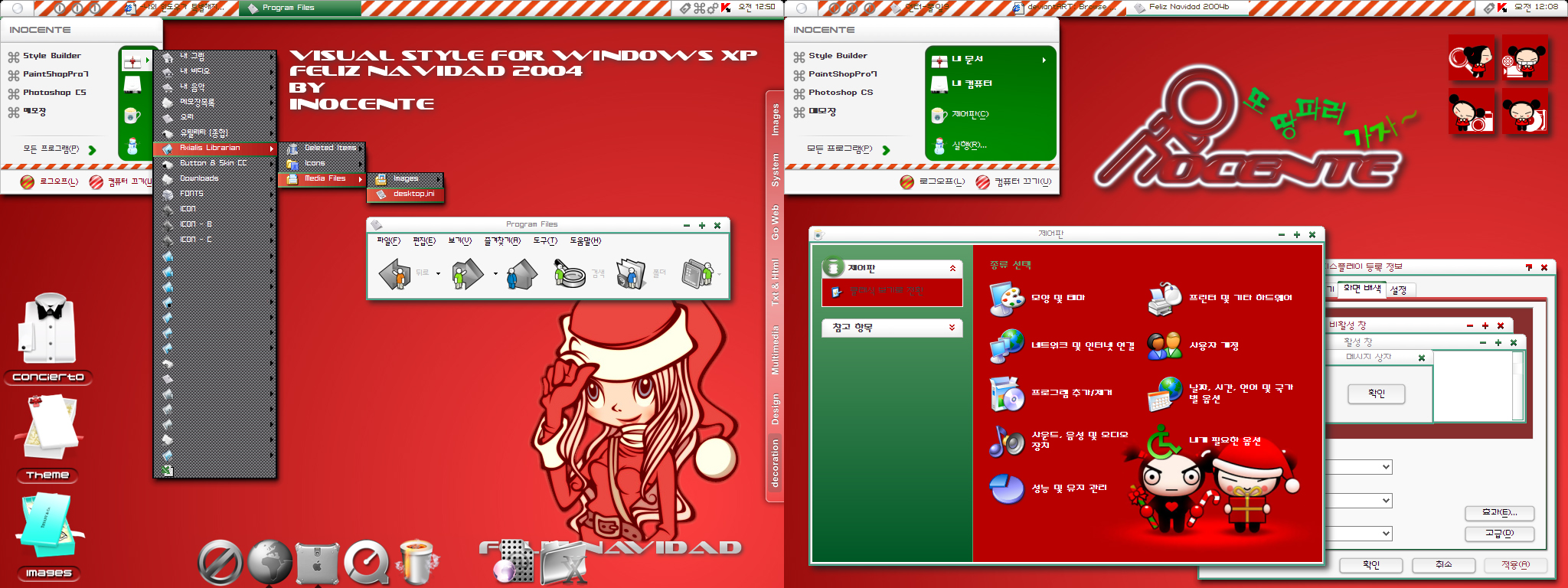Open the Views icon dropdown arrow
This screenshot has width=1568, height=588.
[x=719, y=273]
